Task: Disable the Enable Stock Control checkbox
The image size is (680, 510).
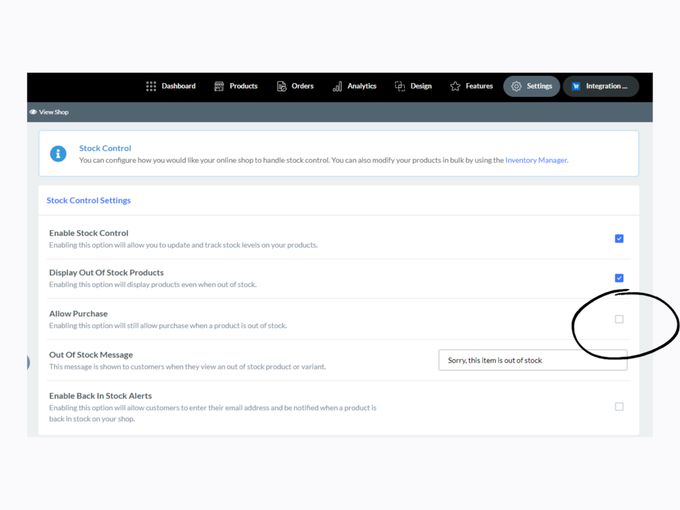Action: 619,239
